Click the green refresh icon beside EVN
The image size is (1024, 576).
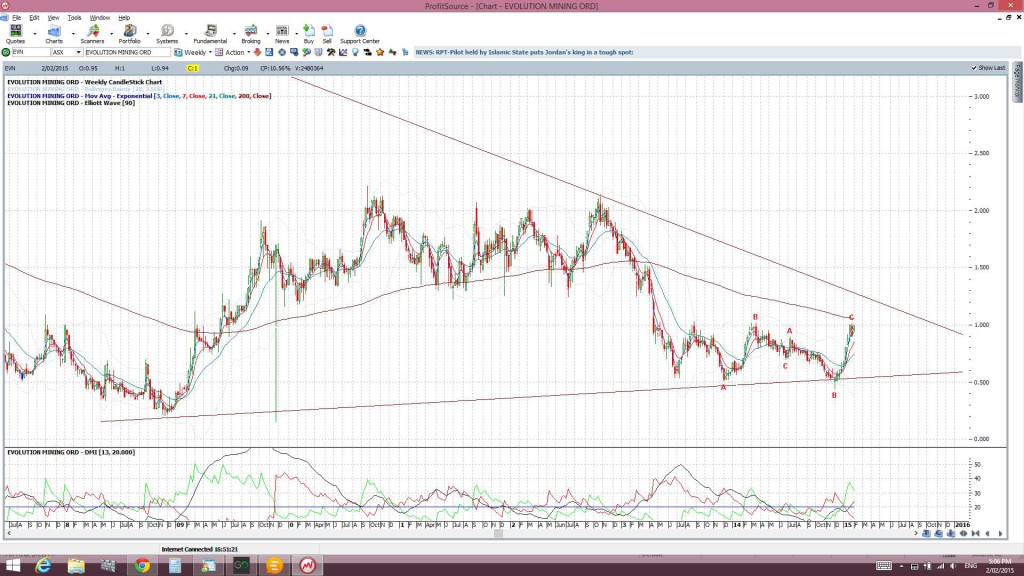point(6,52)
